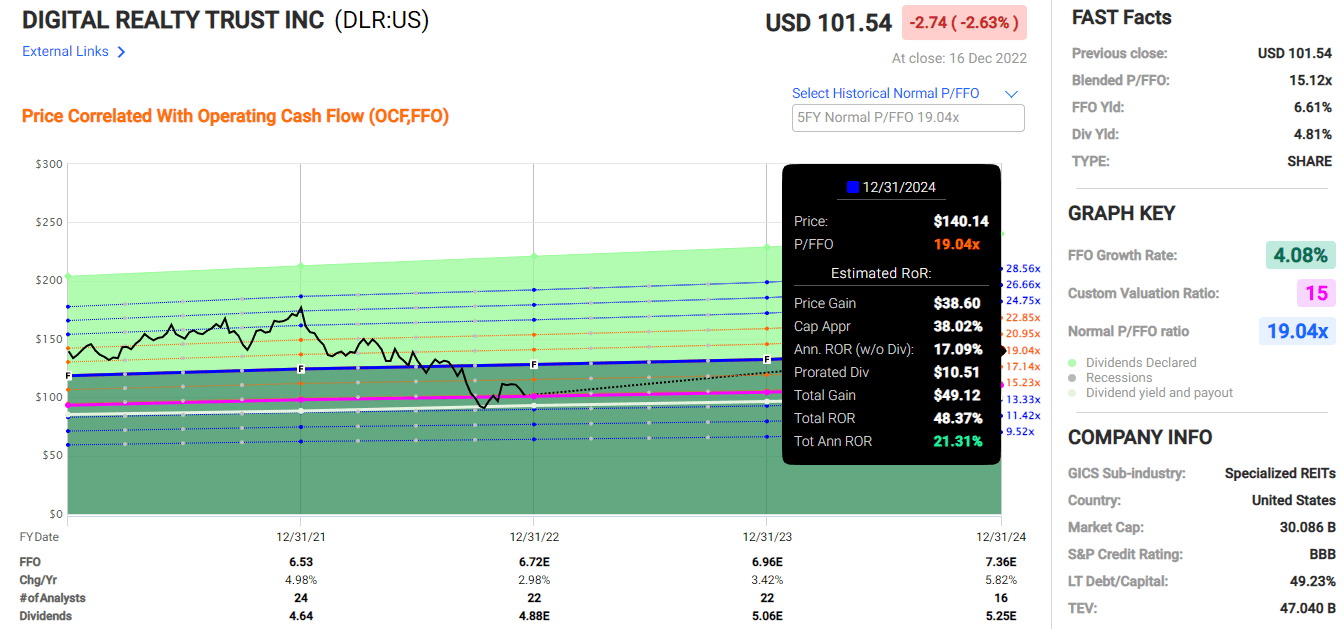The width and height of the screenshot is (1344, 629).
Task: Expand the dropdown chevron beside Historical Normal P/FFO
Action: (1011, 94)
